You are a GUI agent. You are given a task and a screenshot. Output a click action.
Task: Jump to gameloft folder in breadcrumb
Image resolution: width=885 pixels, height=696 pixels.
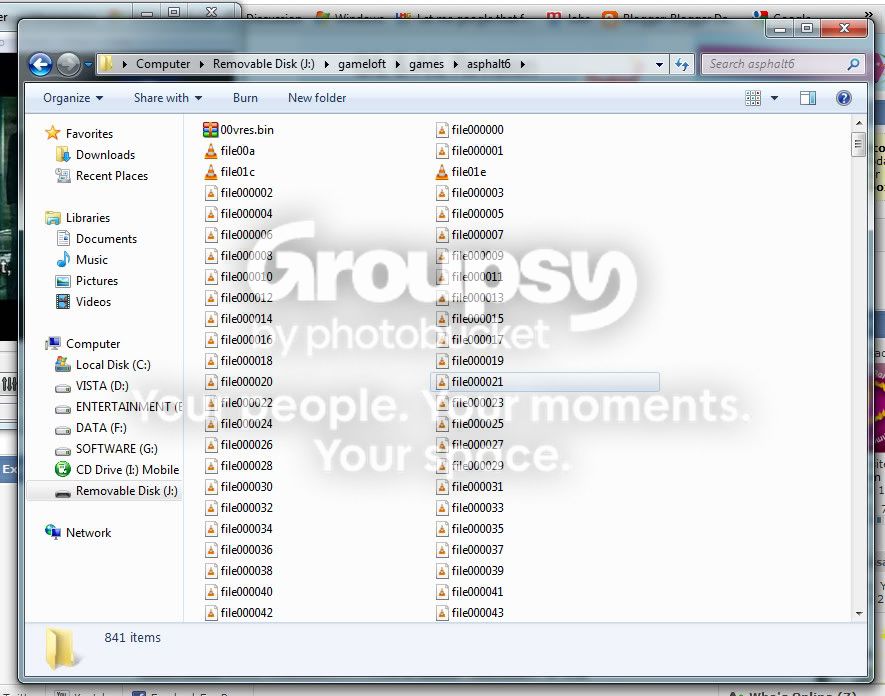362,64
